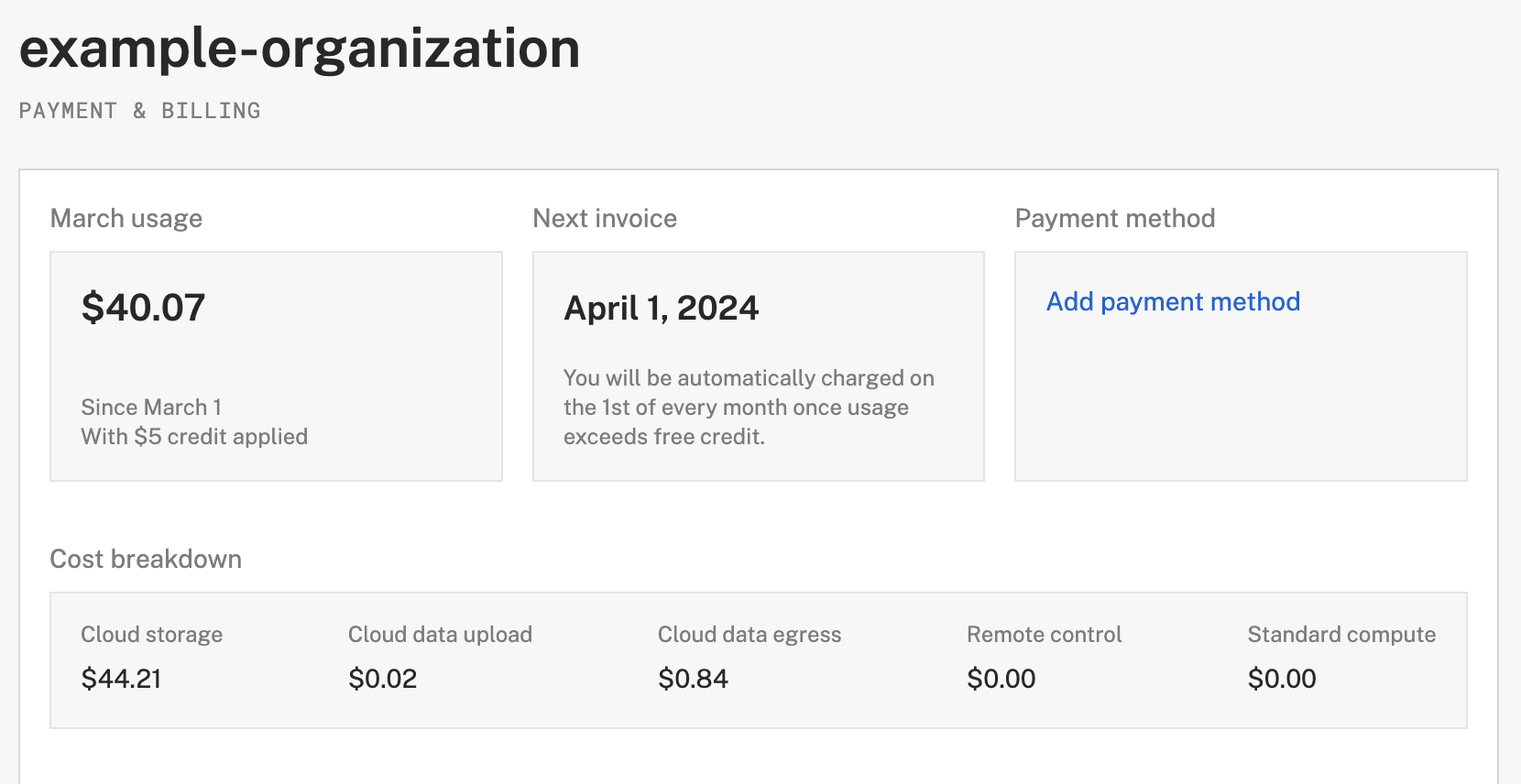This screenshot has height=784, width=1521.
Task: Click the Cloud data upload label
Action: (x=440, y=635)
